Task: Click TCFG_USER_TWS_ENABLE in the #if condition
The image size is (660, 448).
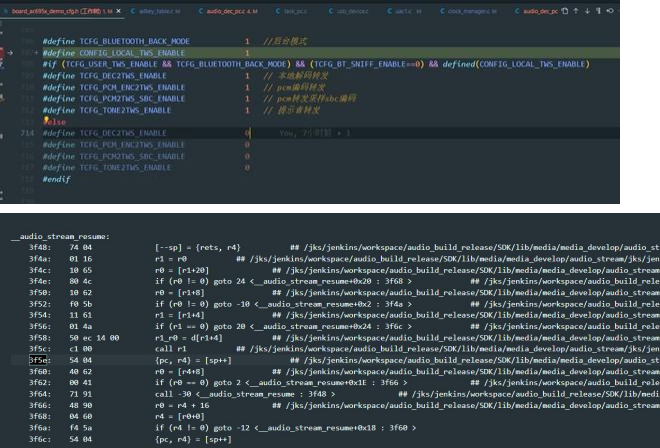Action: pyautogui.click(x=112, y=64)
